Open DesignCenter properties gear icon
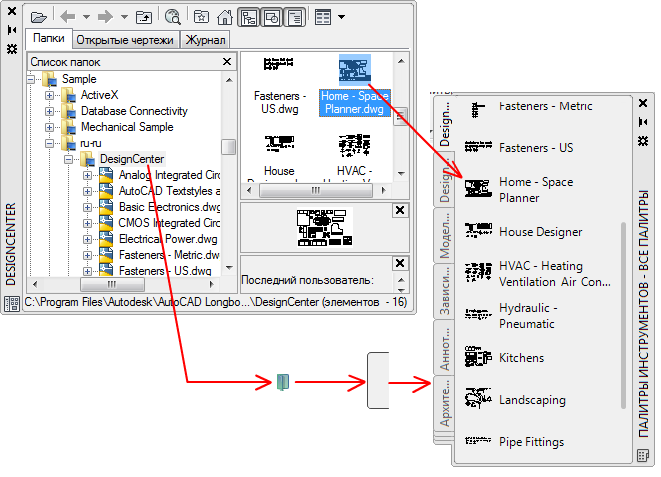The height and width of the screenshot is (477, 661). [12, 49]
